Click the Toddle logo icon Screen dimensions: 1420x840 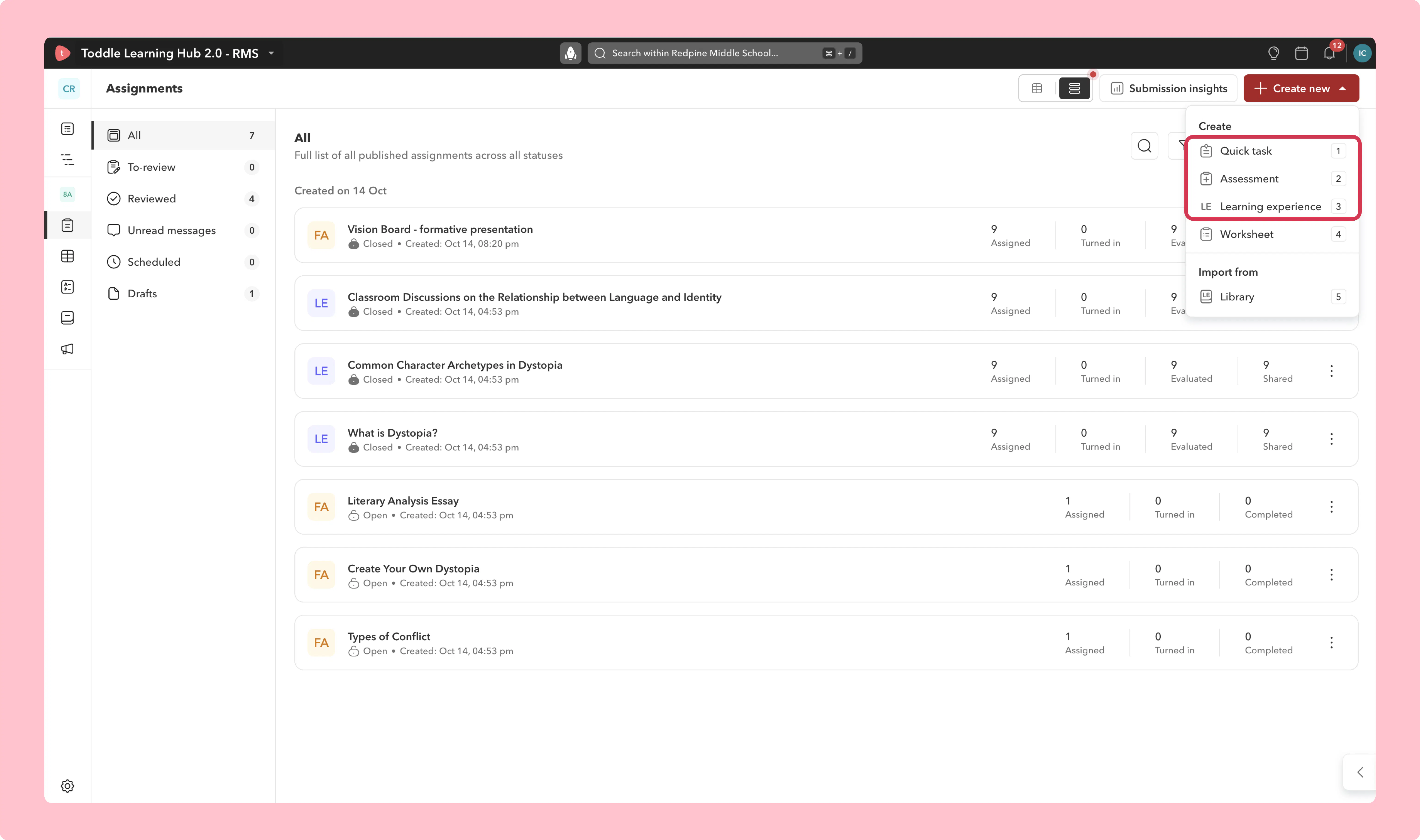click(62, 53)
